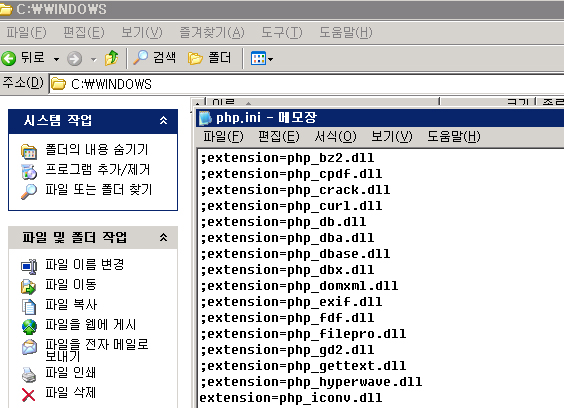The width and height of the screenshot is (564, 408).
Task: Click line ;extension=php_bz2.dll
Action: 287,158
